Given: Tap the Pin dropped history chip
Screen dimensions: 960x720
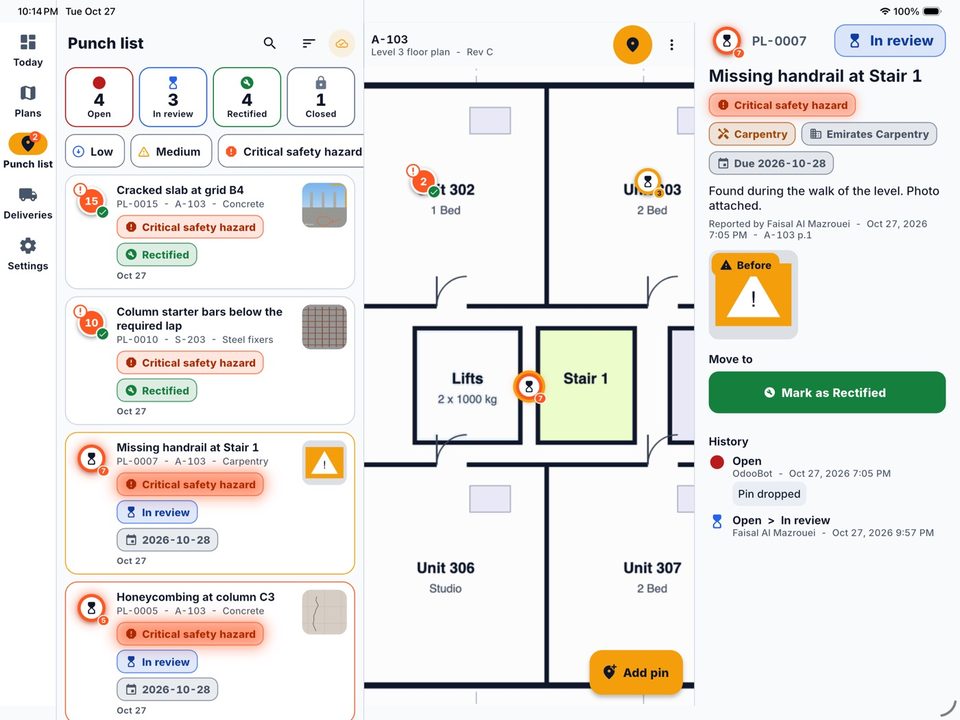Looking at the screenshot, I should point(769,494).
